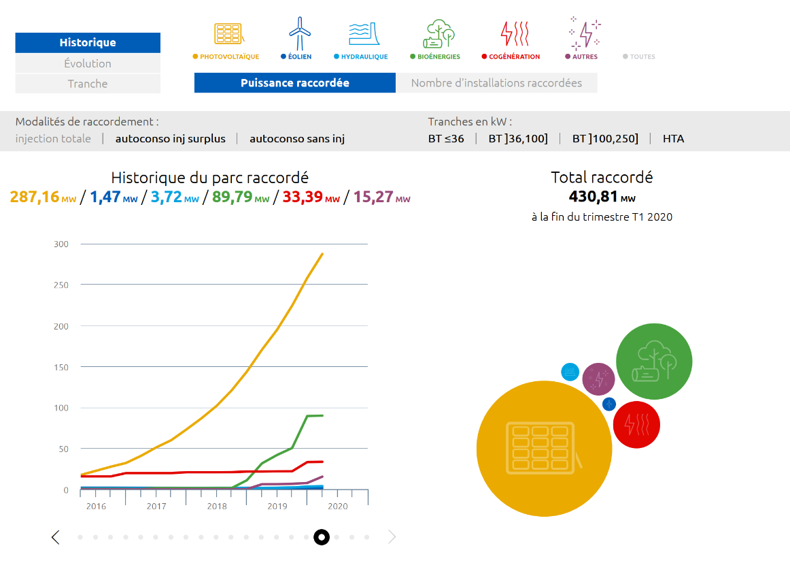Click the 'Puissance raccordée' button
The width and height of the screenshot is (790, 561).
click(295, 83)
